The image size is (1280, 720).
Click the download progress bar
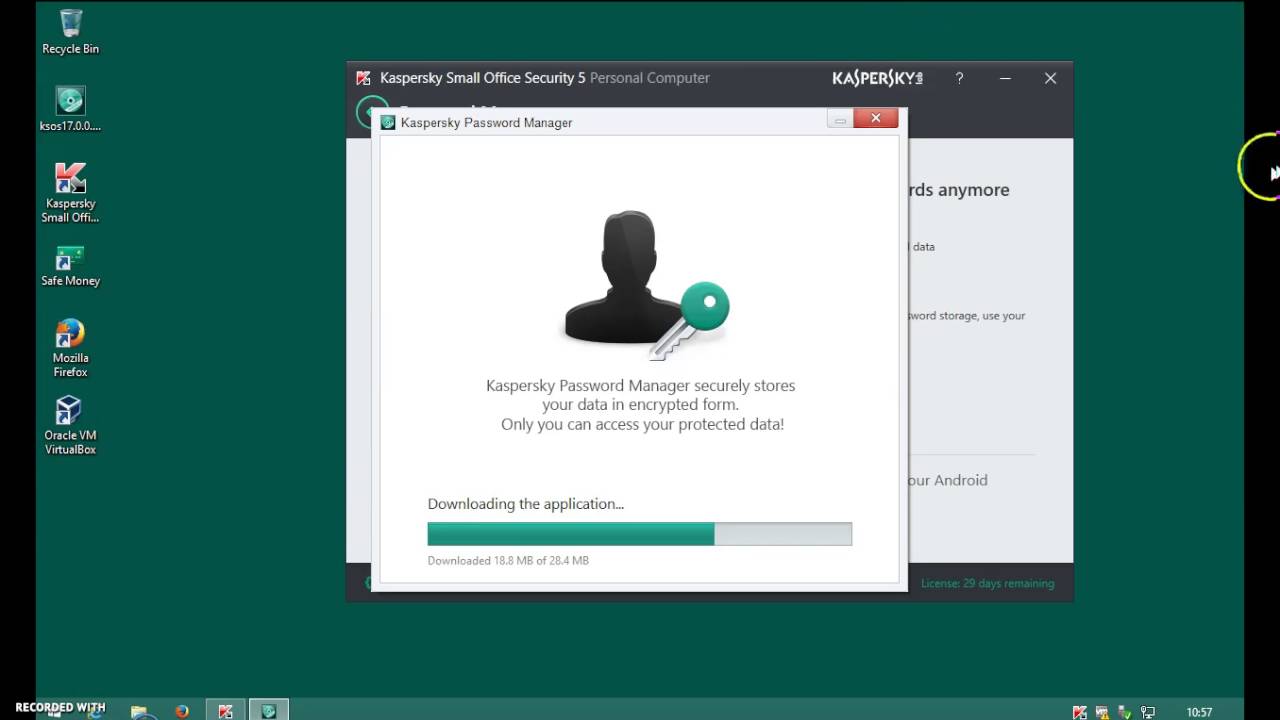coord(640,534)
